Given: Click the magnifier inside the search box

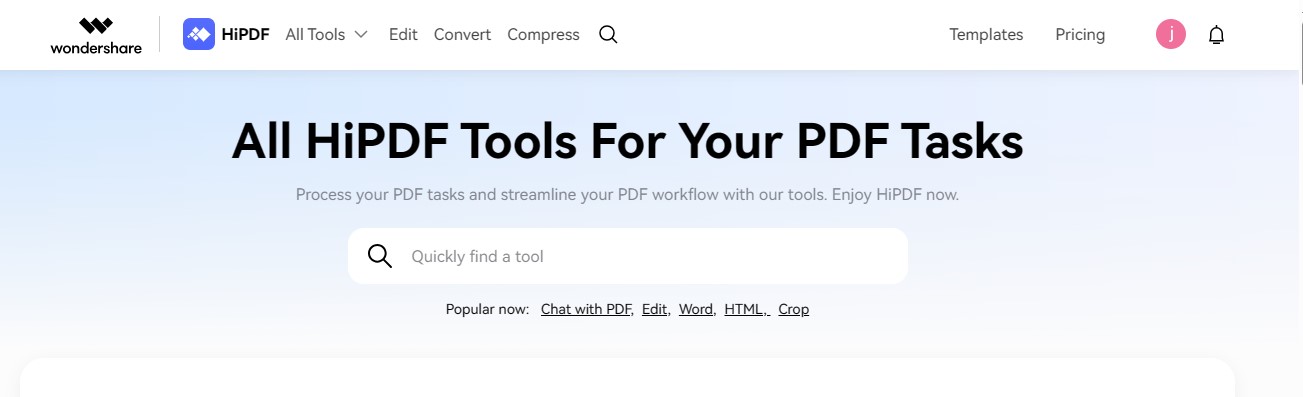Looking at the screenshot, I should pos(380,256).
